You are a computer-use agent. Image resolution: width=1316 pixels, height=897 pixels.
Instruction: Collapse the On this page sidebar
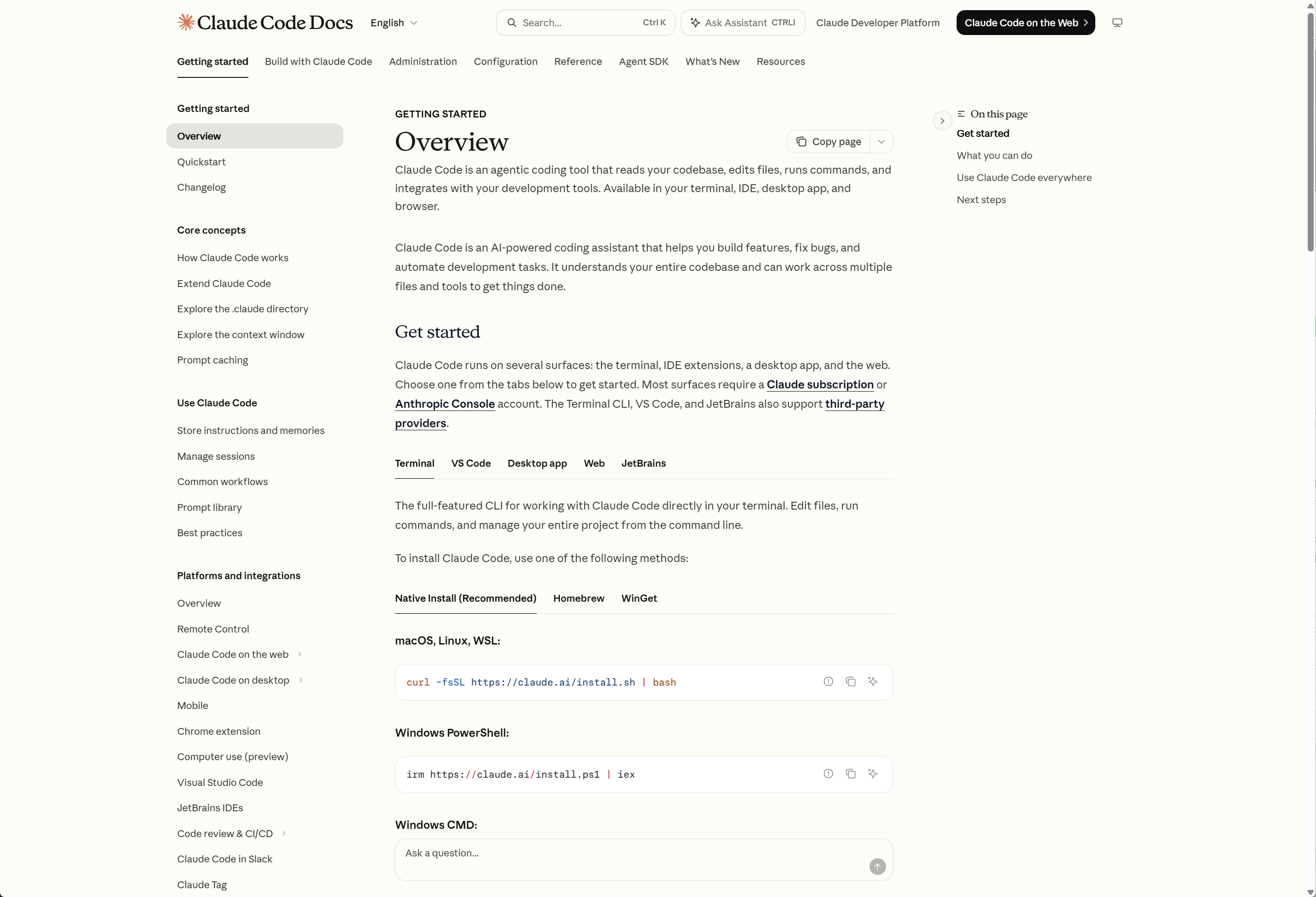942,121
